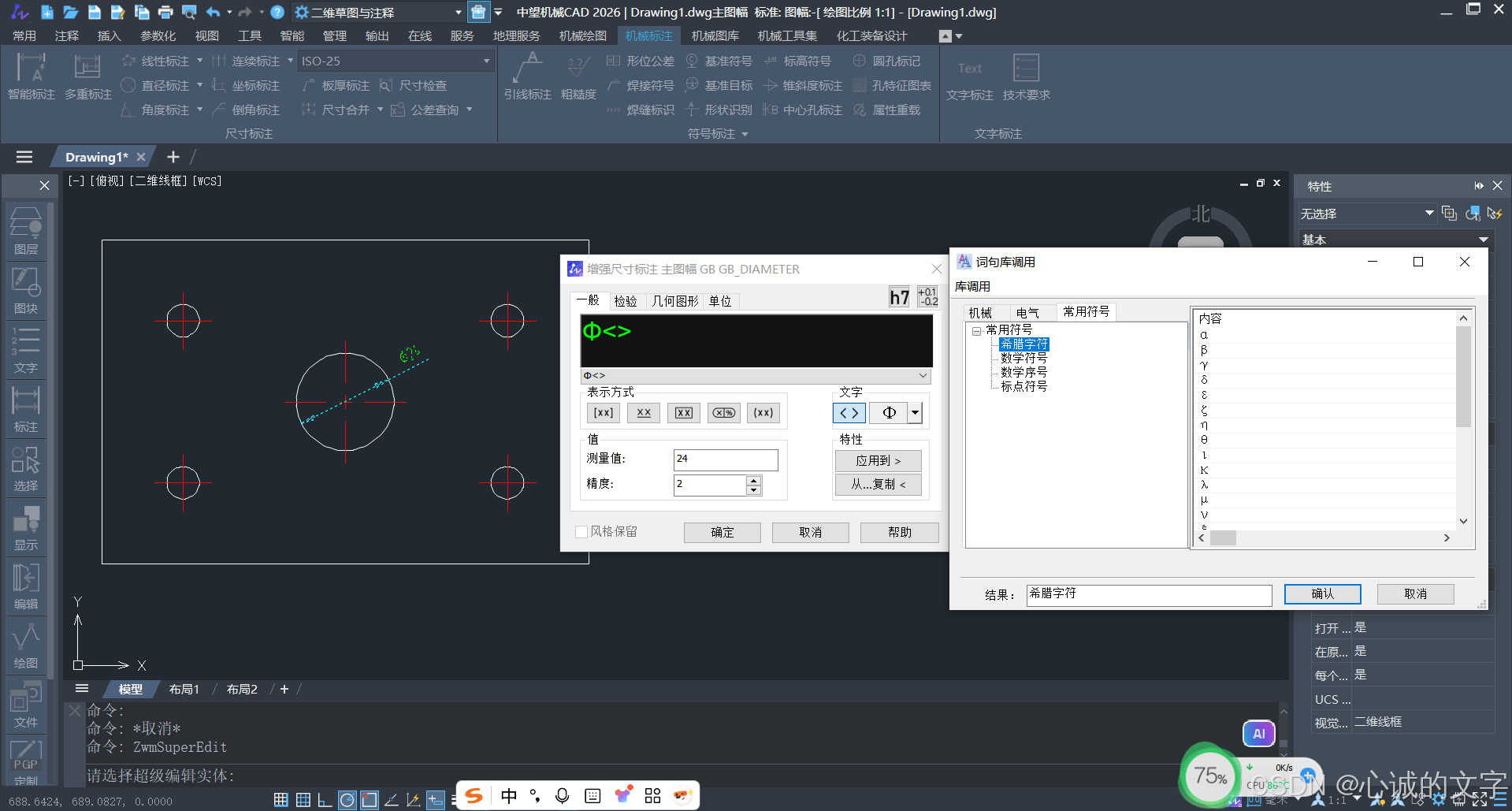Save the drawing with the Save icon

coord(95,12)
